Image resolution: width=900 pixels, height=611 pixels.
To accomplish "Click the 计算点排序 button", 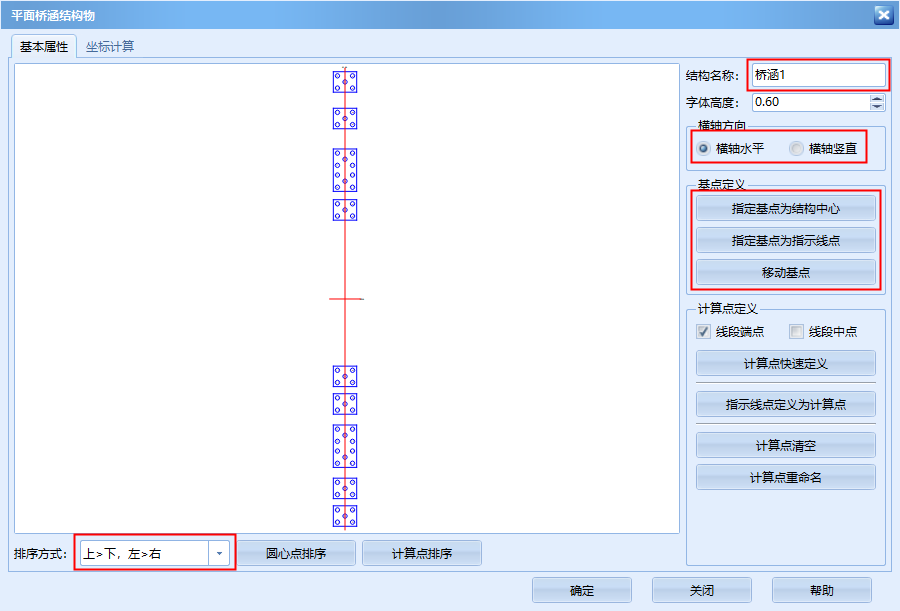I will tap(421, 553).
